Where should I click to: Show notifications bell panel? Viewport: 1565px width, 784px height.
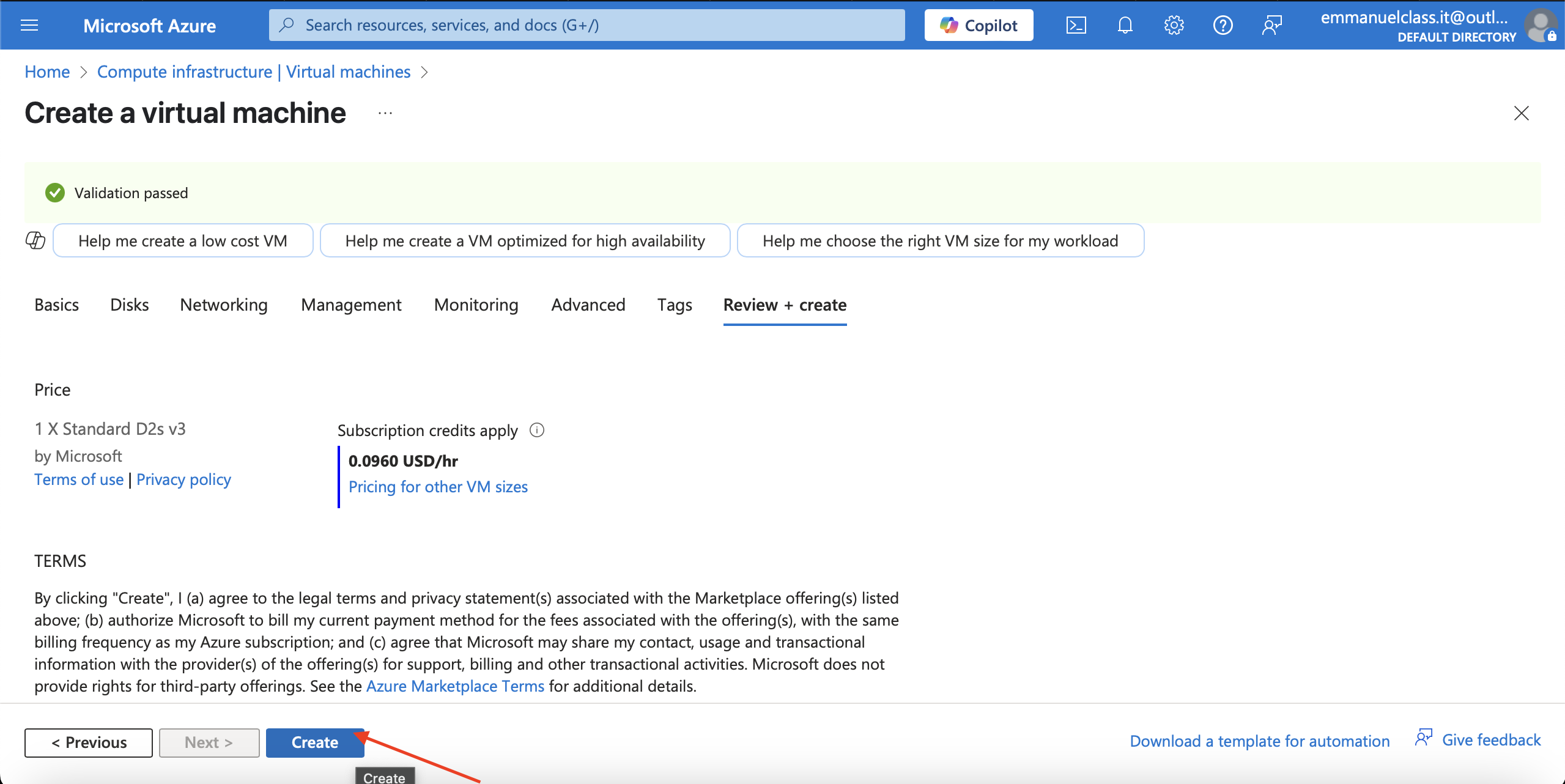pos(1125,25)
